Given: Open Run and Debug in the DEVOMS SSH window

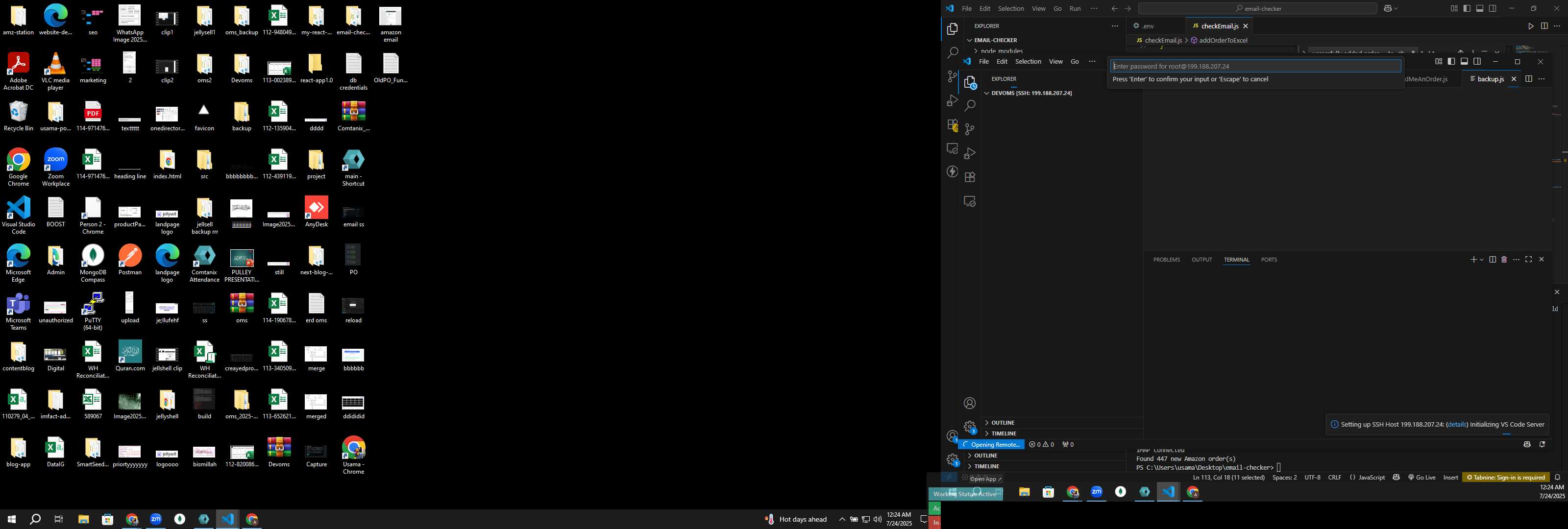Looking at the screenshot, I should pyautogui.click(x=970, y=153).
